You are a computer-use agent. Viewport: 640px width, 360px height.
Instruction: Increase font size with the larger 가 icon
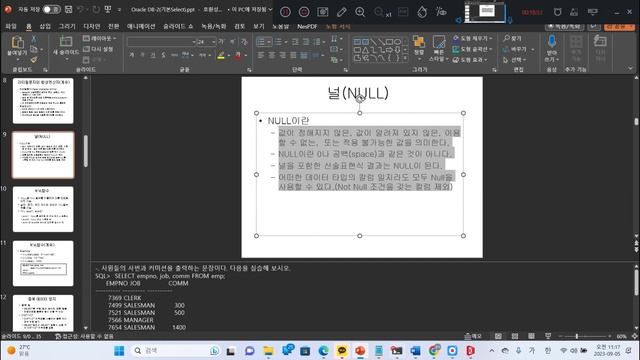pos(221,42)
